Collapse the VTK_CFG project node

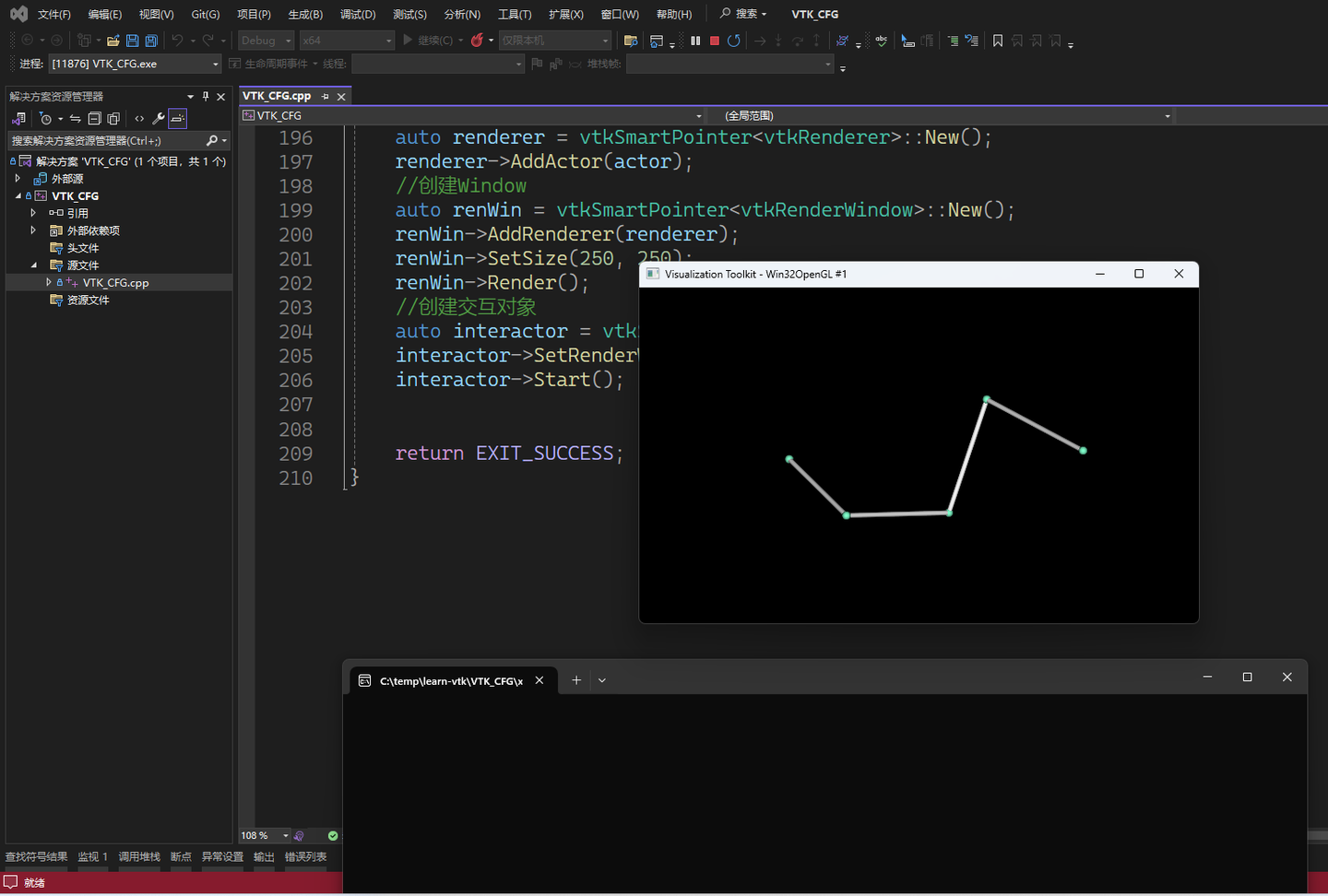[x=18, y=195]
